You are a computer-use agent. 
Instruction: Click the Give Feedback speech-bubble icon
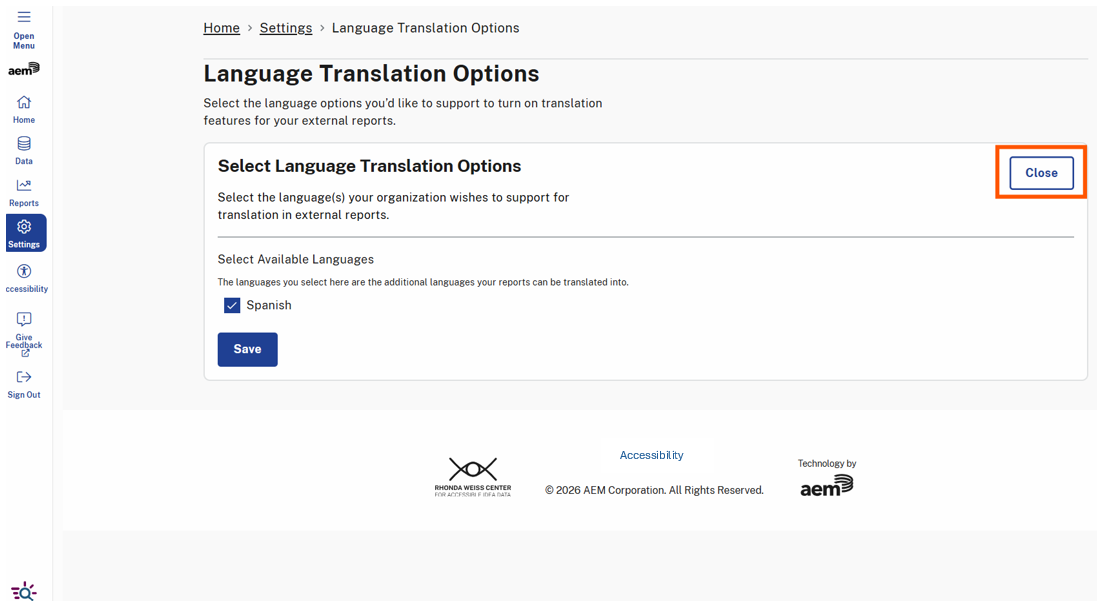[23, 317]
